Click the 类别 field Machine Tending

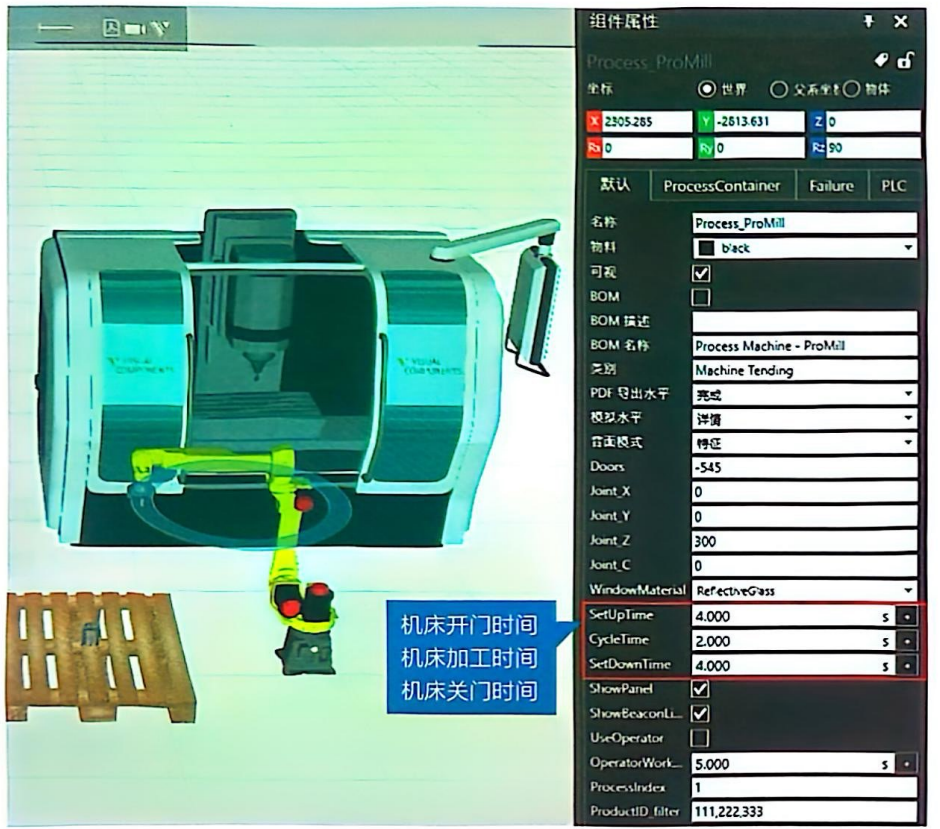[804, 370]
